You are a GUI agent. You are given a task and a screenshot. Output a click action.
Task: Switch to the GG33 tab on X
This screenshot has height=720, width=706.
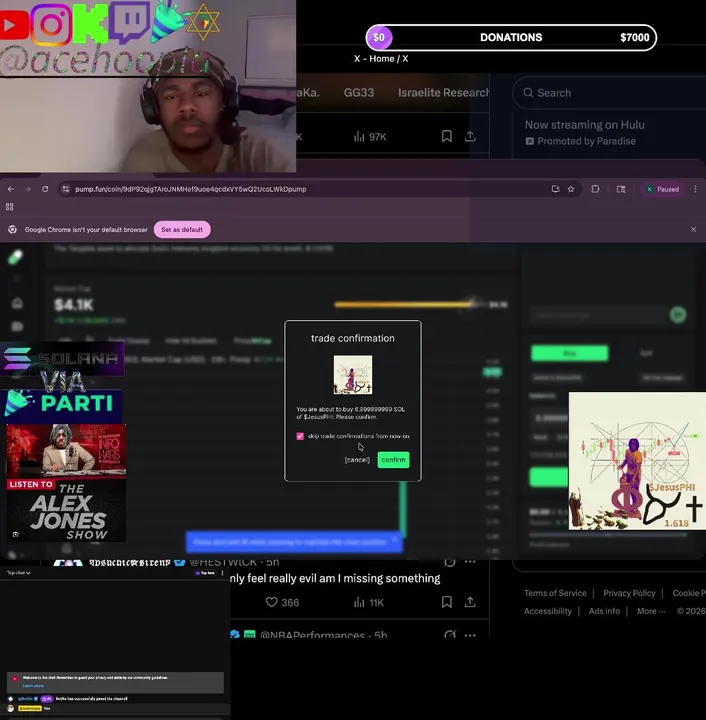(359, 93)
